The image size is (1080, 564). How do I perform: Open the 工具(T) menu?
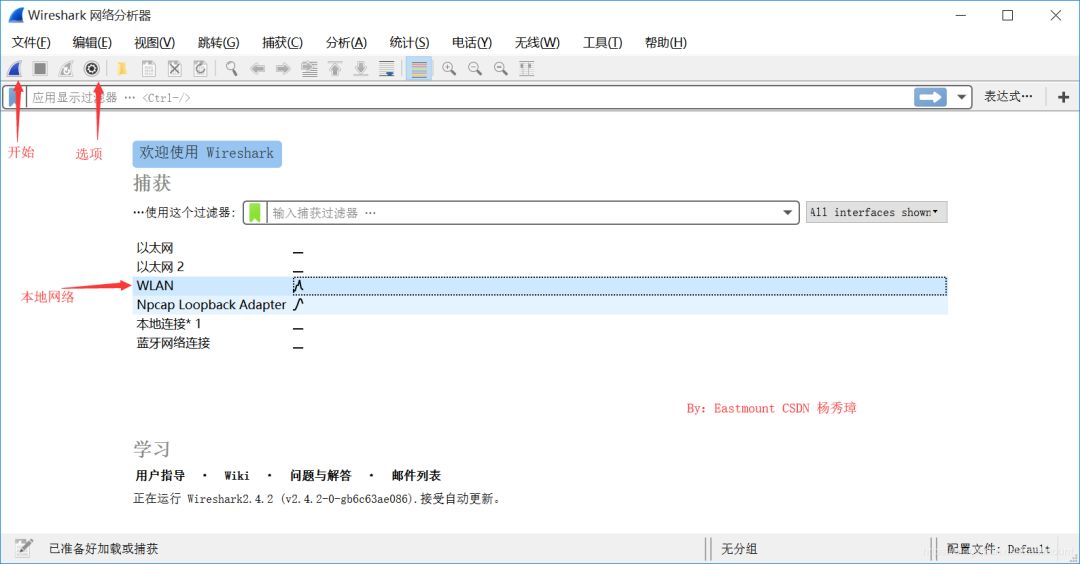(x=603, y=43)
